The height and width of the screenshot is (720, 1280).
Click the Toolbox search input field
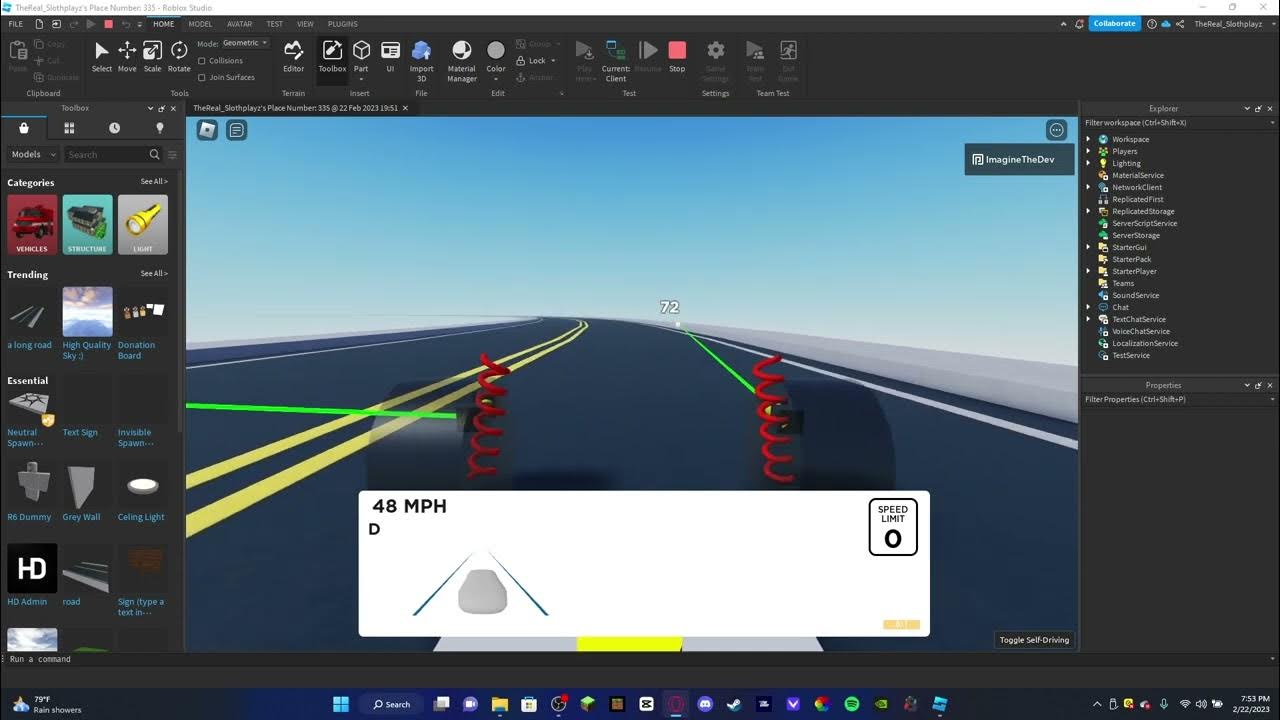[x=106, y=154]
